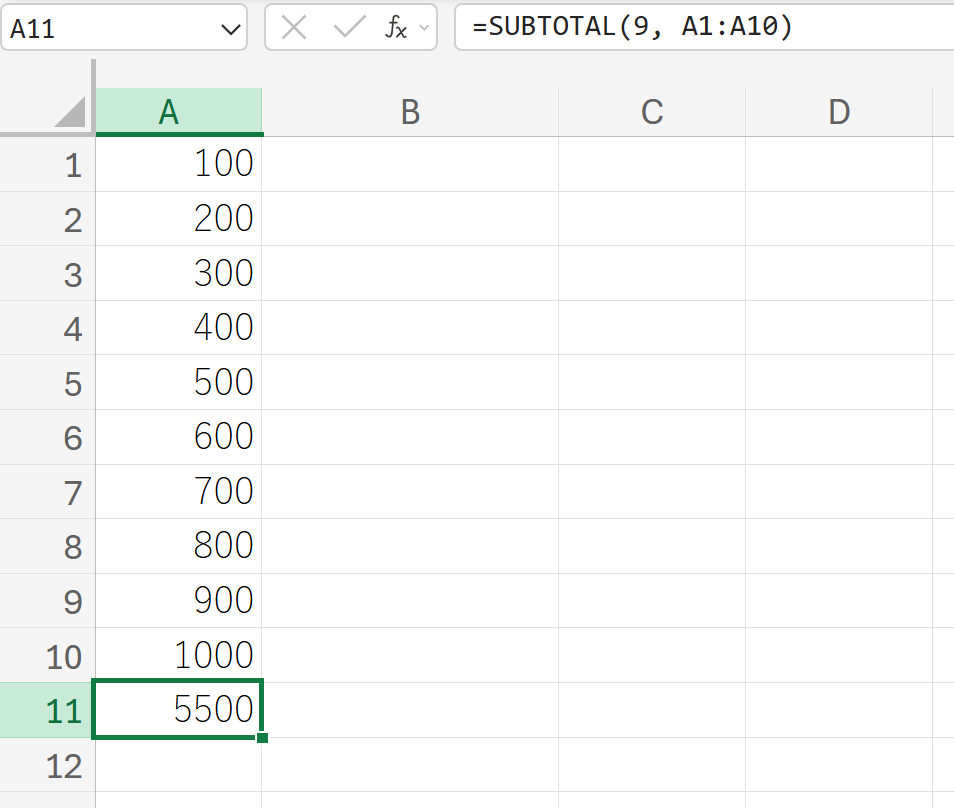
Task: Expand the Name Box dropdown arrow
Action: pyautogui.click(x=227, y=29)
